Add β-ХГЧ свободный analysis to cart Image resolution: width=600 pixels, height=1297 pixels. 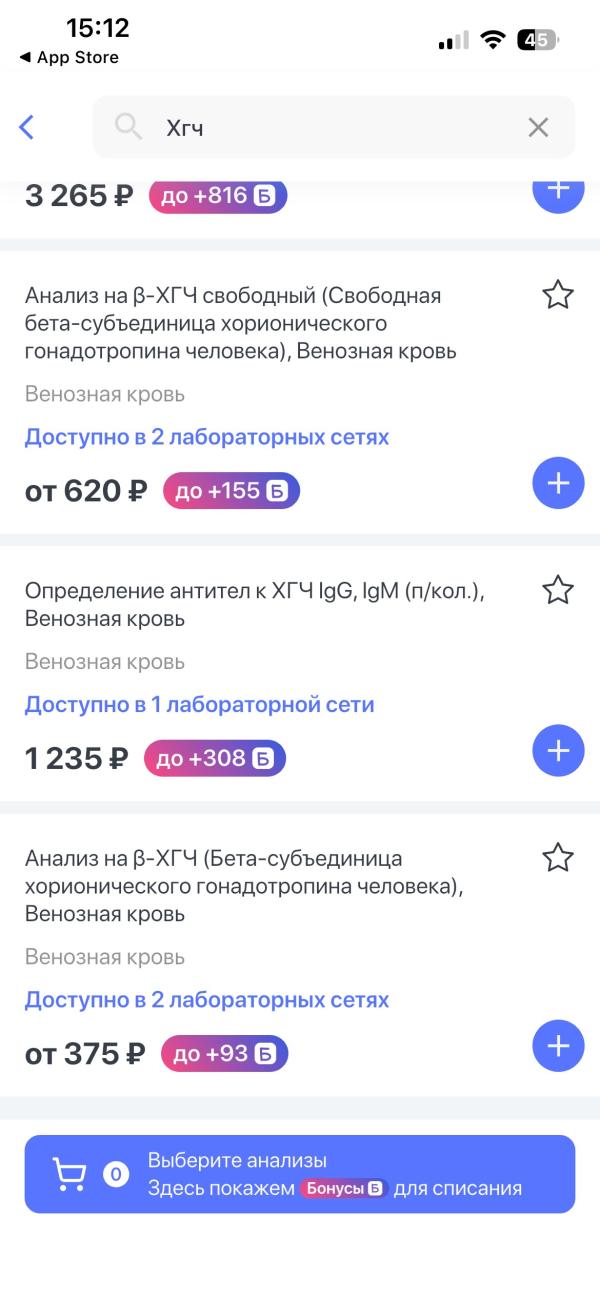557,484
